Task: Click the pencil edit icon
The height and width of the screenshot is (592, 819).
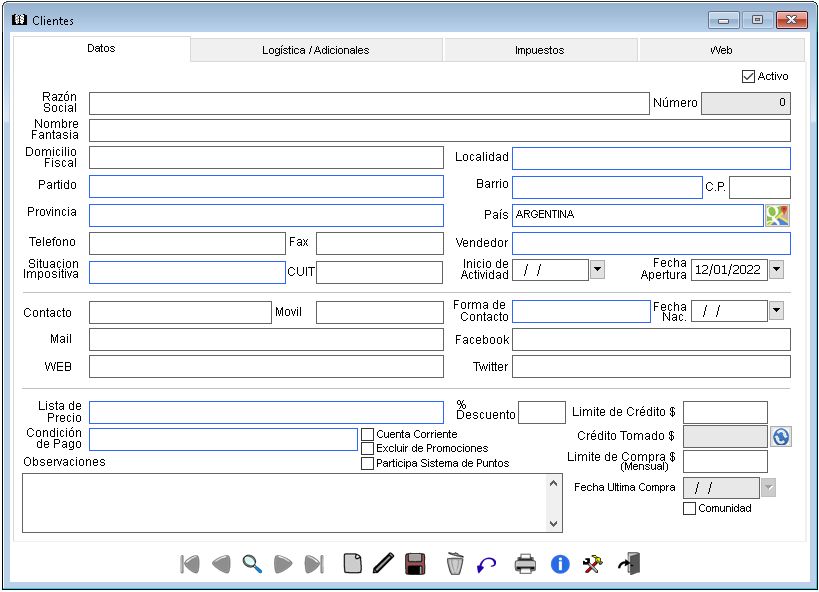Action: (383, 564)
